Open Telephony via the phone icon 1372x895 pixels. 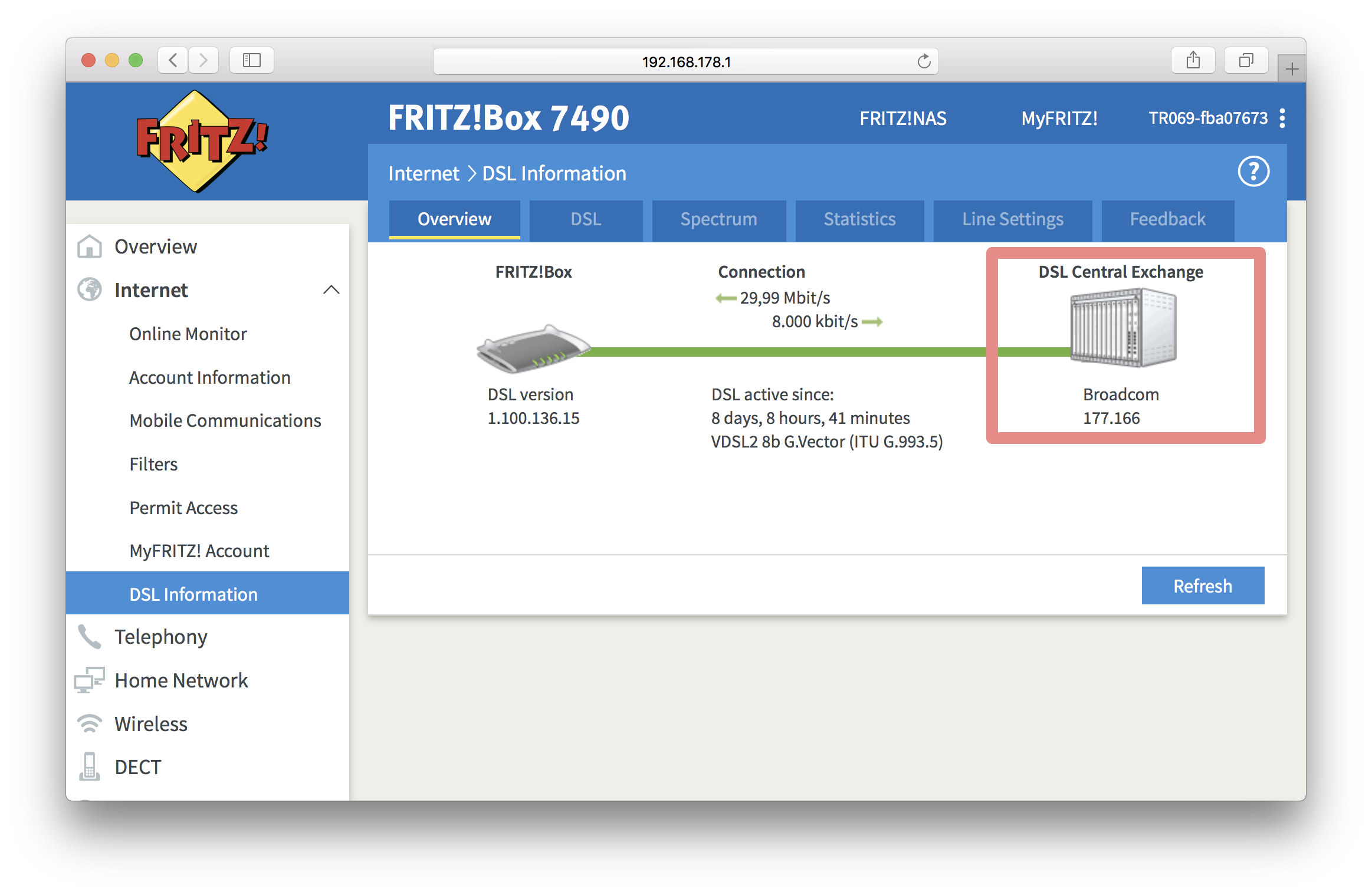pos(90,637)
